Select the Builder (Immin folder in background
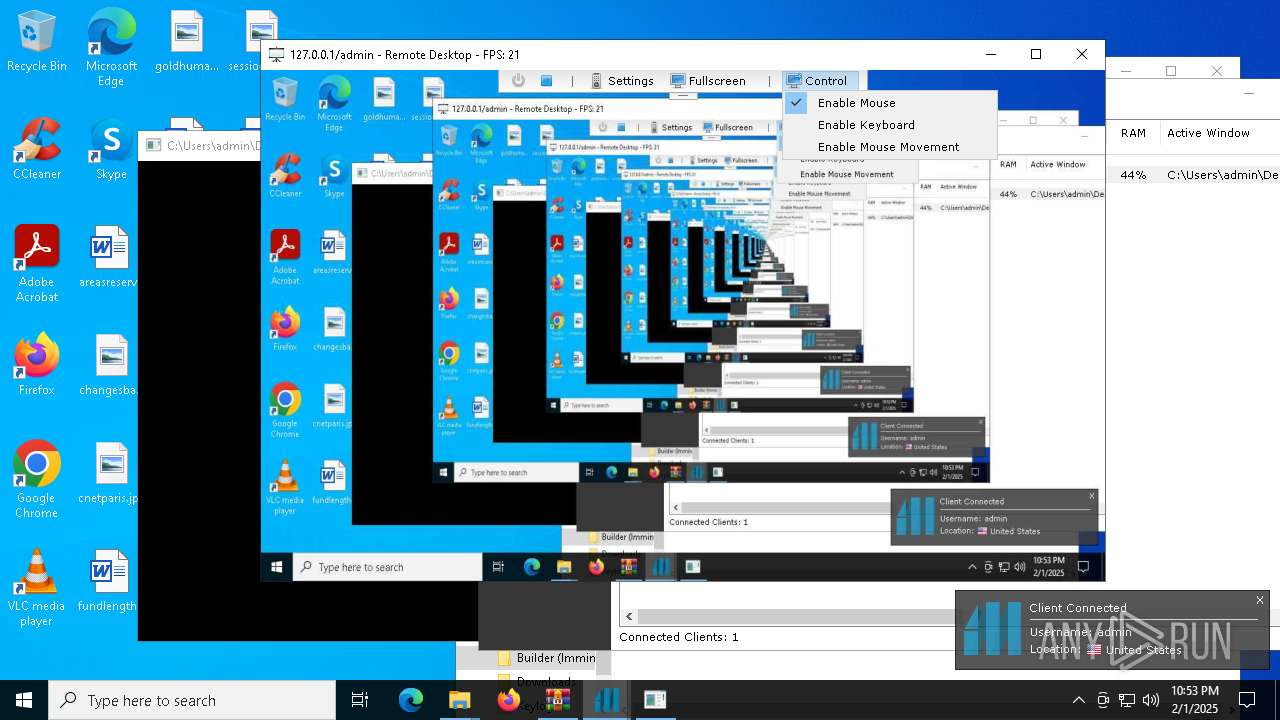This screenshot has height=720, width=1280. [x=547, y=658]
